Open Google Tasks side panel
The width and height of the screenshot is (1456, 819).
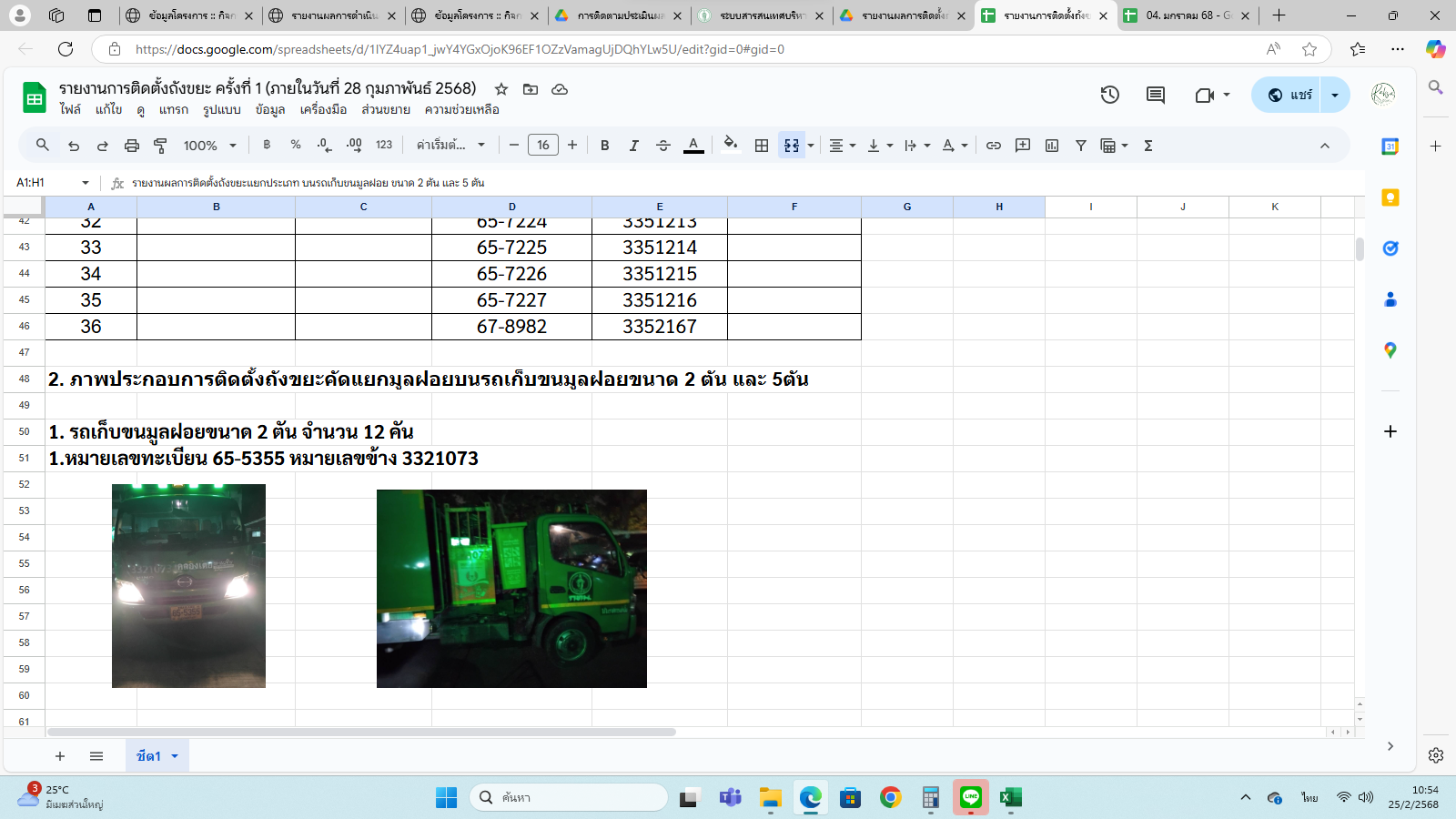click(1390, 248)
